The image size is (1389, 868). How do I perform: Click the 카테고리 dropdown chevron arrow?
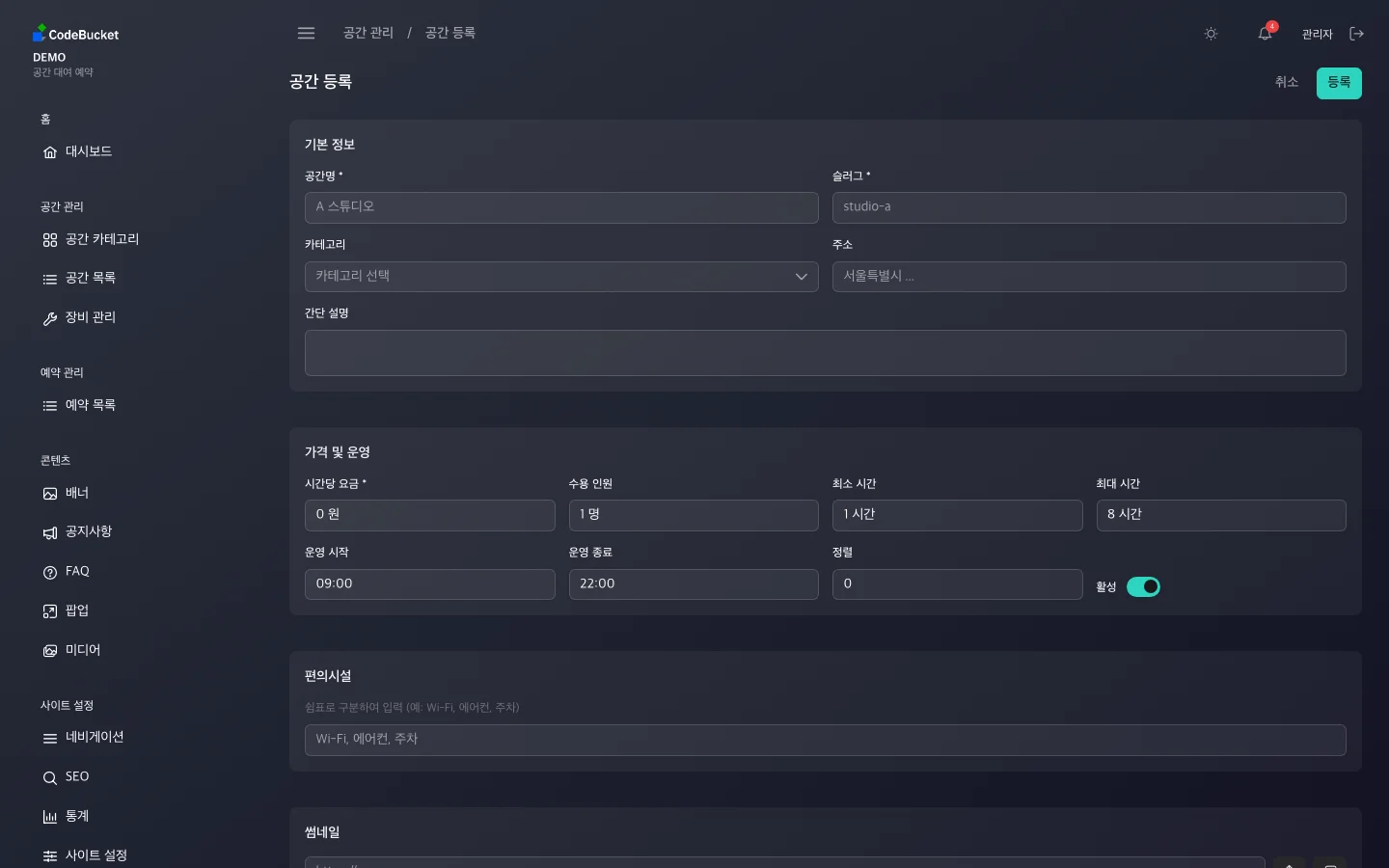tap(801, 277)
